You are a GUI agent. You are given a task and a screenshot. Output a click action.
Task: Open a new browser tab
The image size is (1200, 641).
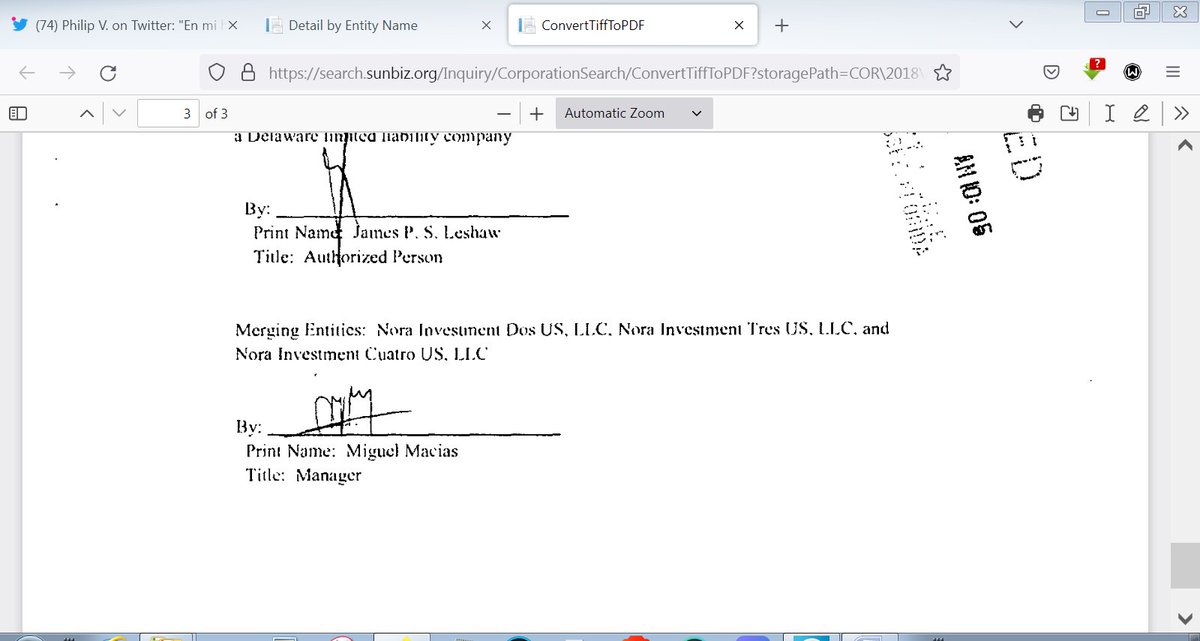click(781, 26)
